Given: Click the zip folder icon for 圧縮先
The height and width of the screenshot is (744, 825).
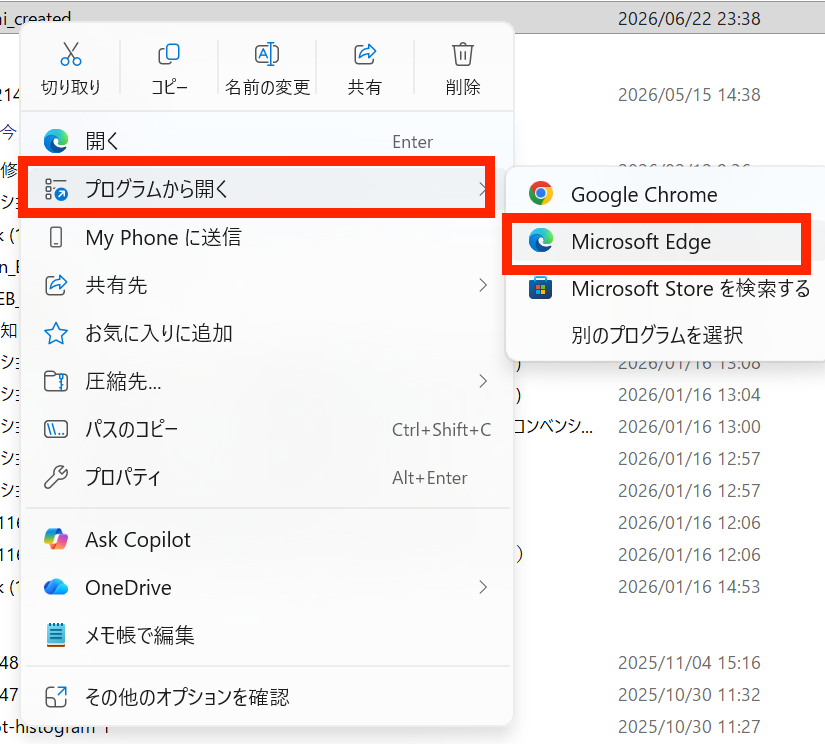Looking at the screenshot, I should pos(56,381).
